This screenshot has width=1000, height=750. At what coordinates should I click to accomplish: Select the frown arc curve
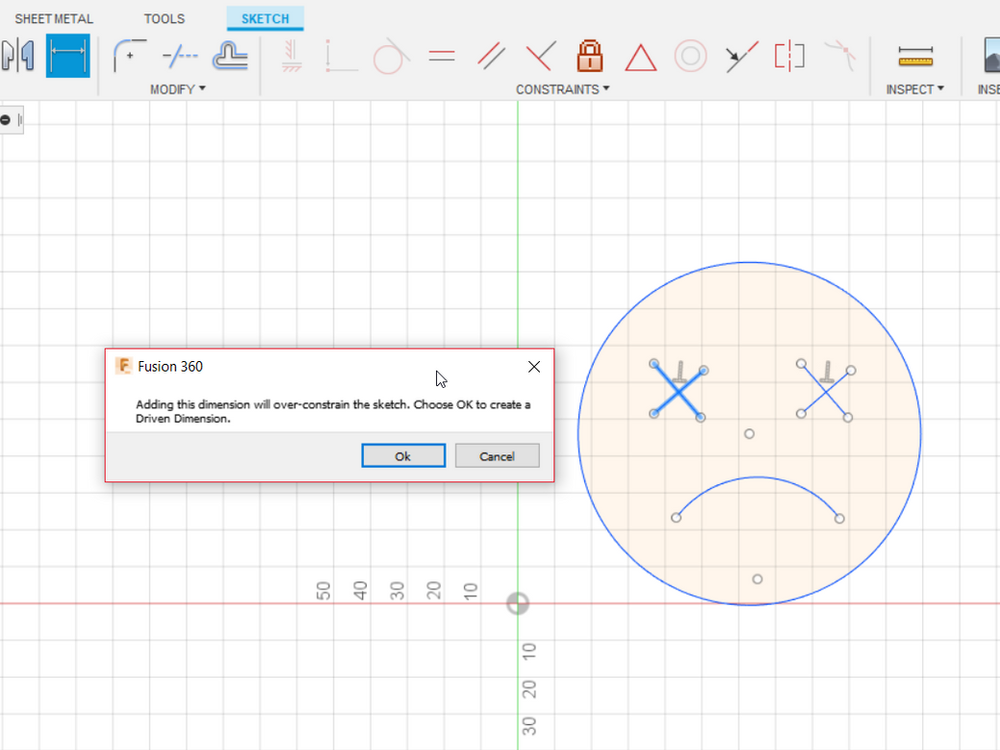[758, 478]
